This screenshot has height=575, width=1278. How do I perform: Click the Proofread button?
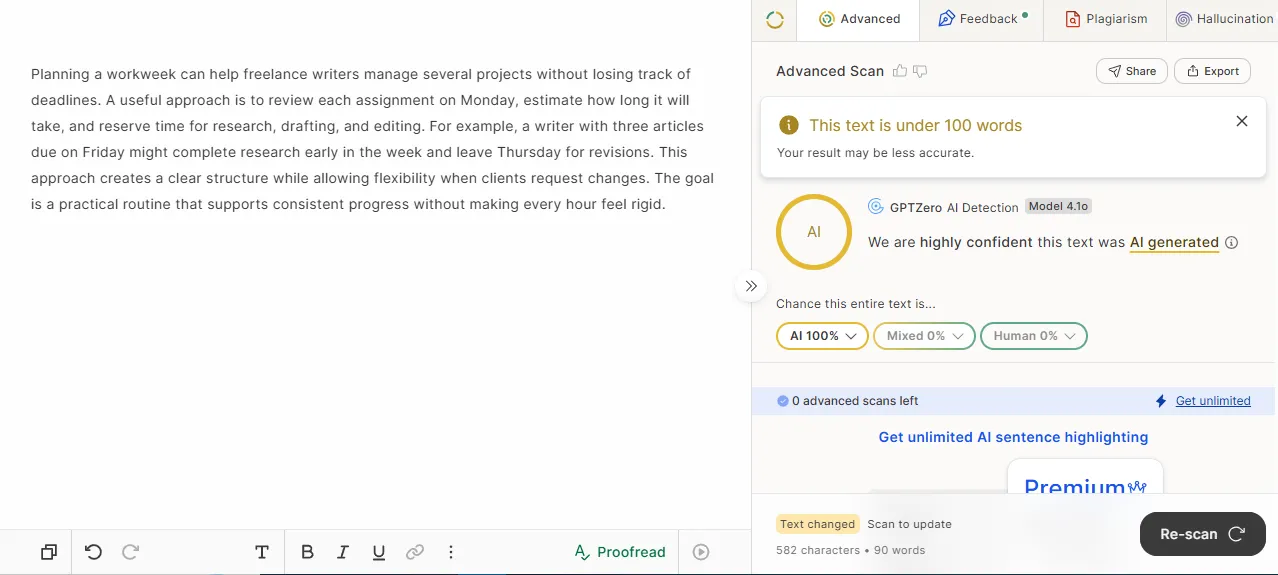[x=620, y=552]
